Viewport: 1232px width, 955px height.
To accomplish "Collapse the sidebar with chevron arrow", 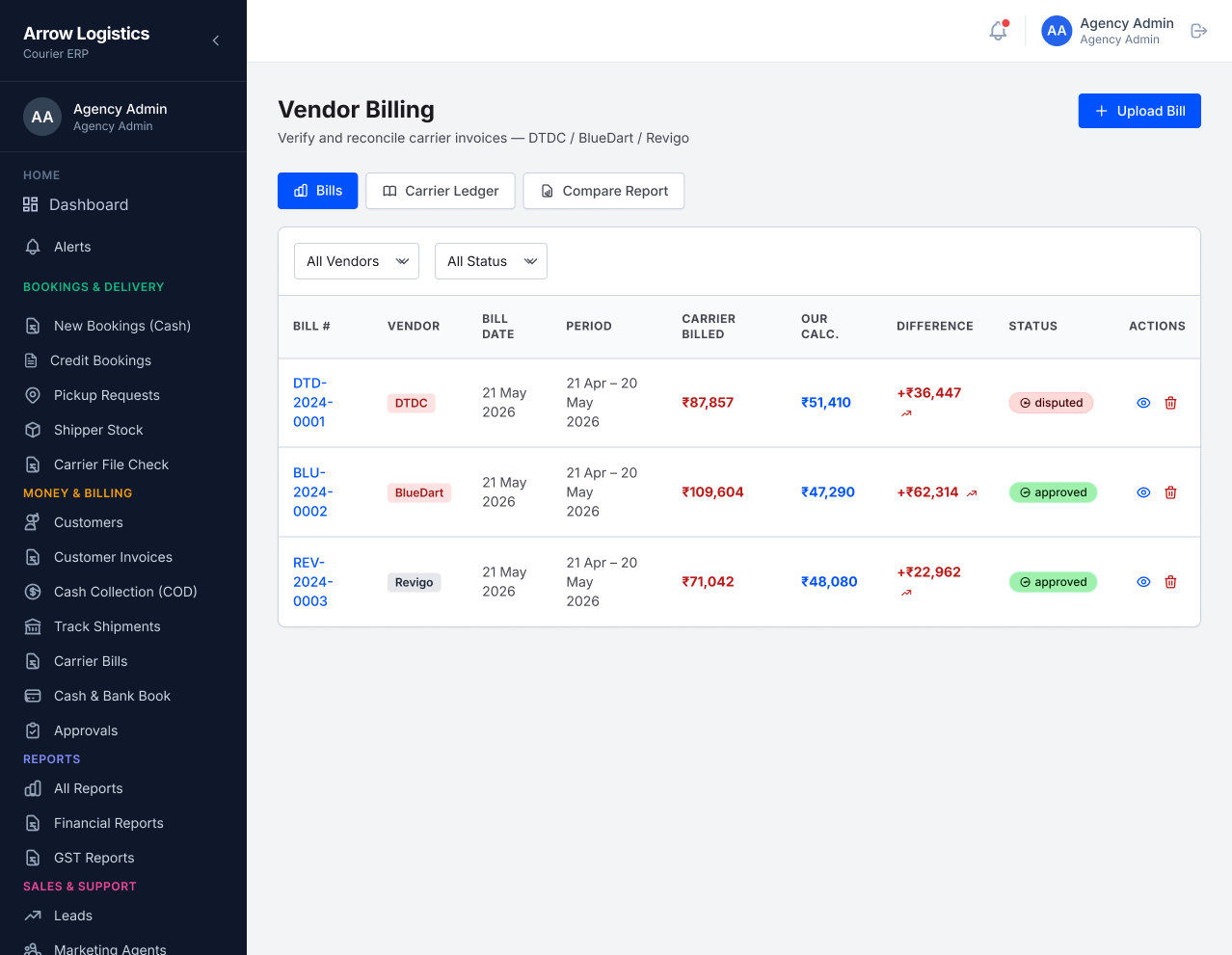I will pos(216,40).
